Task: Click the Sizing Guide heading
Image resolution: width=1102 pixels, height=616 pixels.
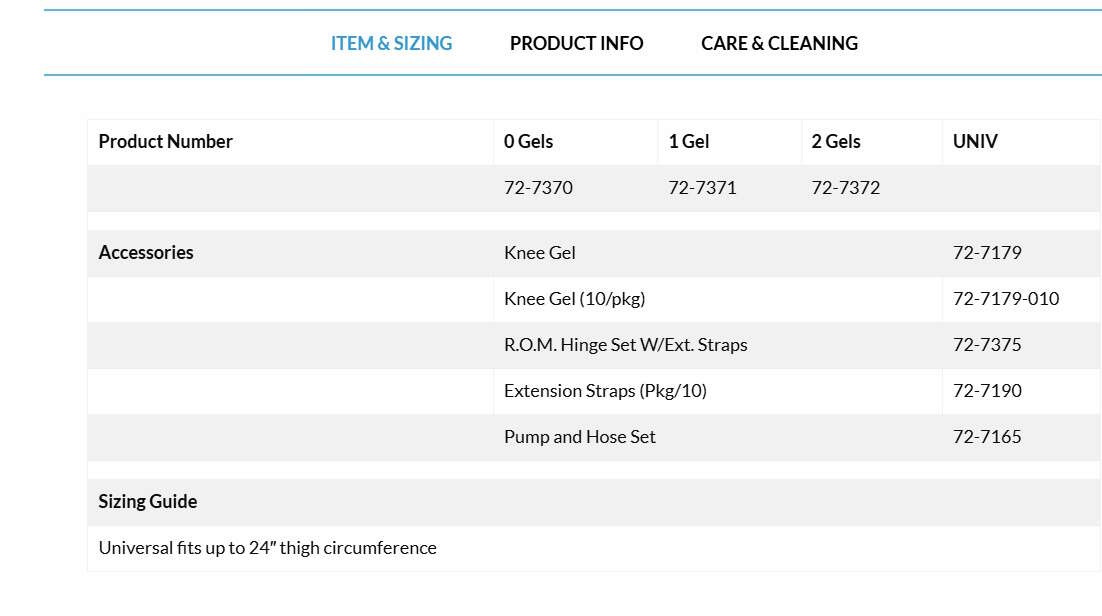Action: pyautogui.click(x=148, y=502)
